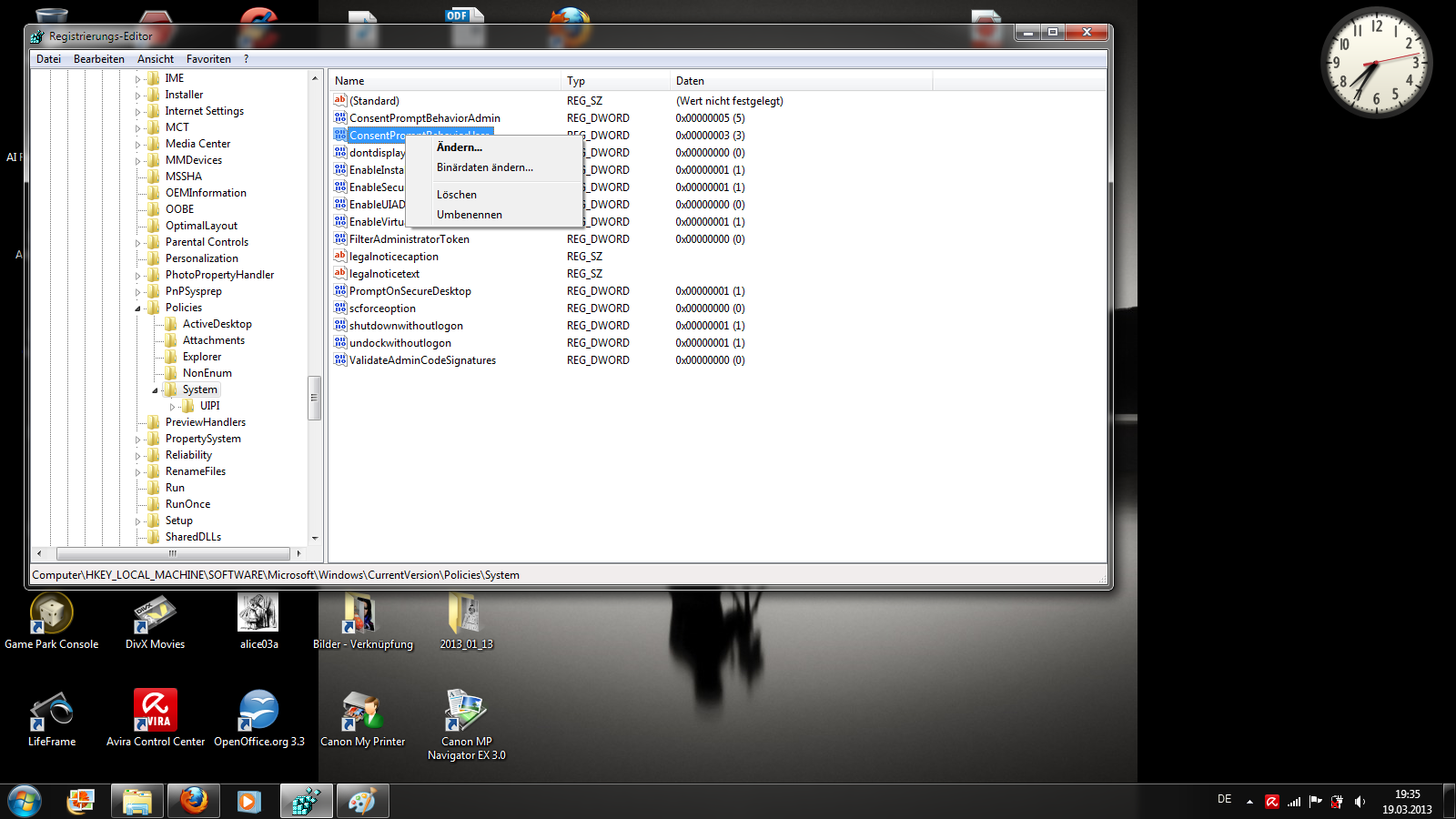Select the ActiveDesktop key

[217, 324]
